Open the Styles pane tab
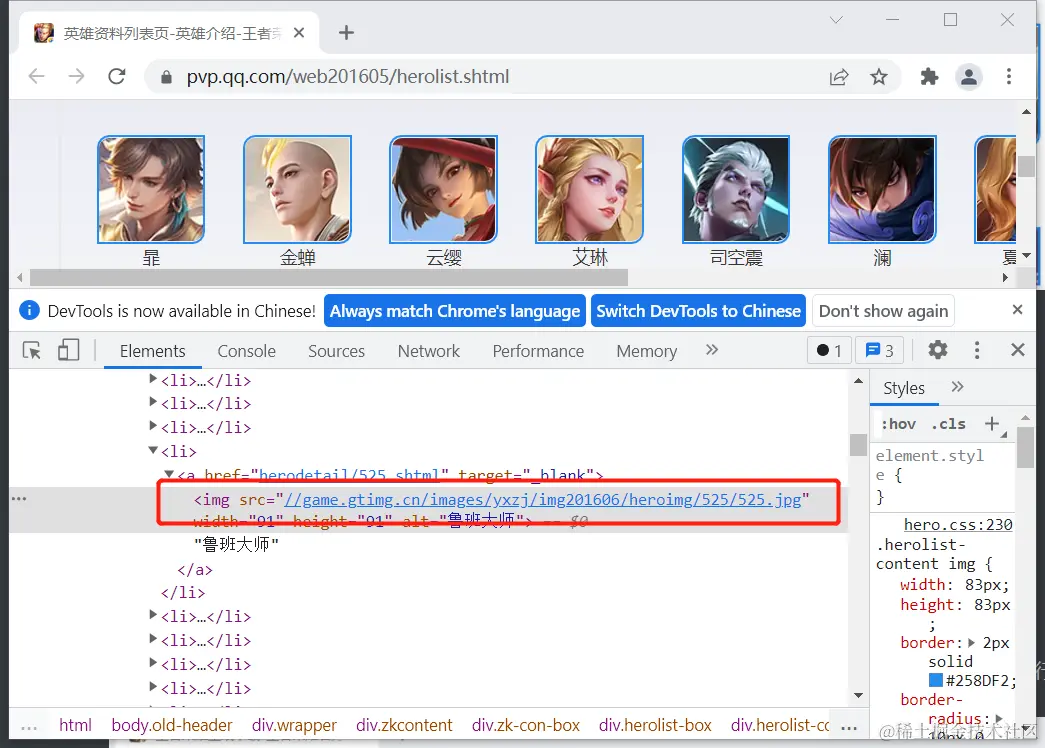 point(904,388)
